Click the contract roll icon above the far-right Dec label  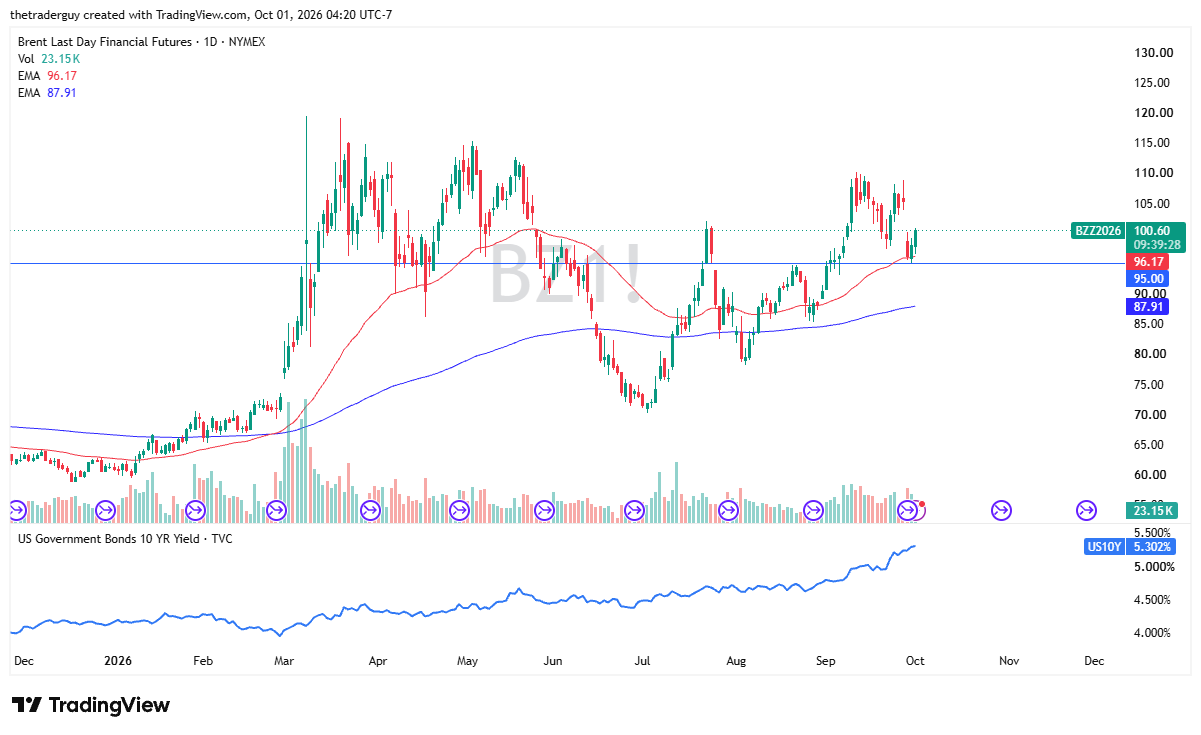1086,510
